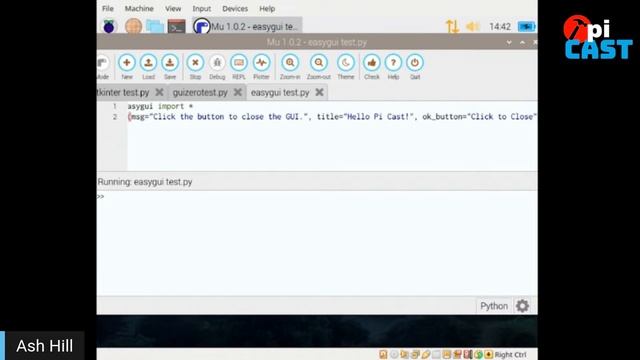Open the top Help menu
The height and width of the screenshot is (360, 640).
[267, 9]
